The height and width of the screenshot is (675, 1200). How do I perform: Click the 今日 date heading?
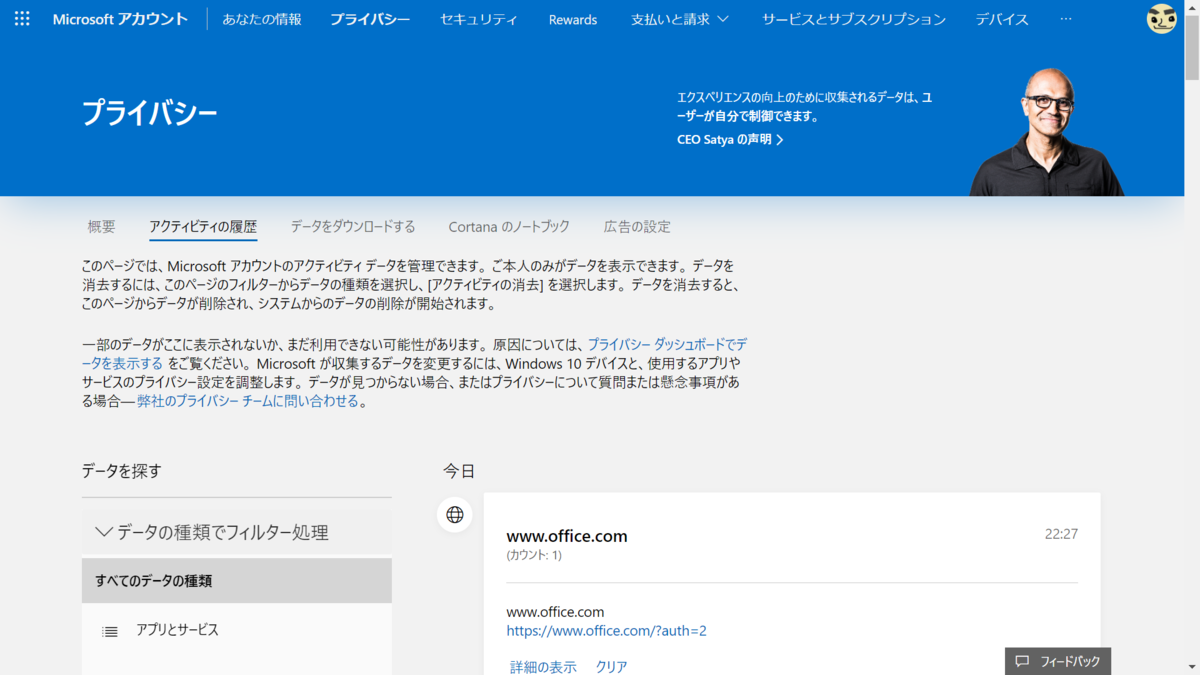(x=459, y=471)
